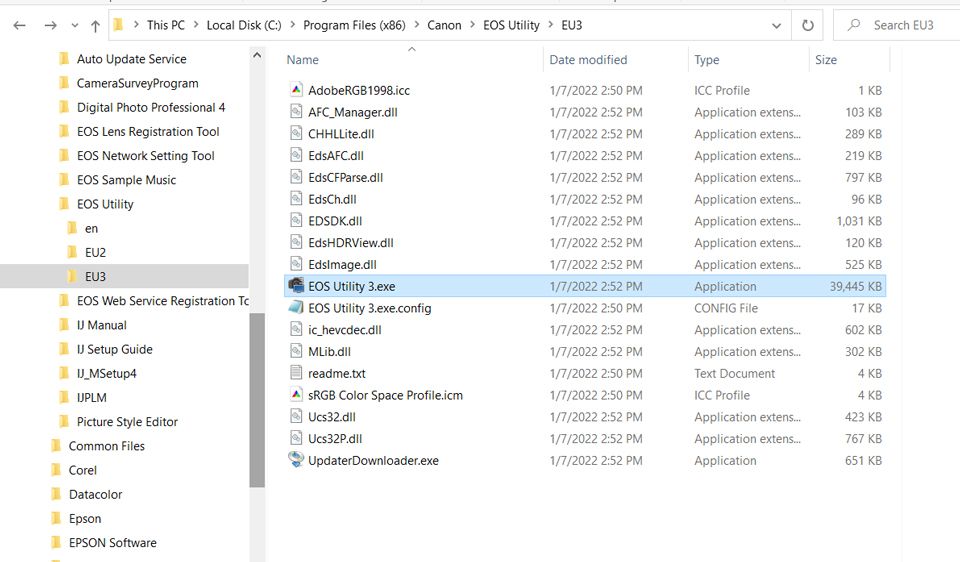Click the ic_hevcdec.dll file icon

(x=296, y=329)
